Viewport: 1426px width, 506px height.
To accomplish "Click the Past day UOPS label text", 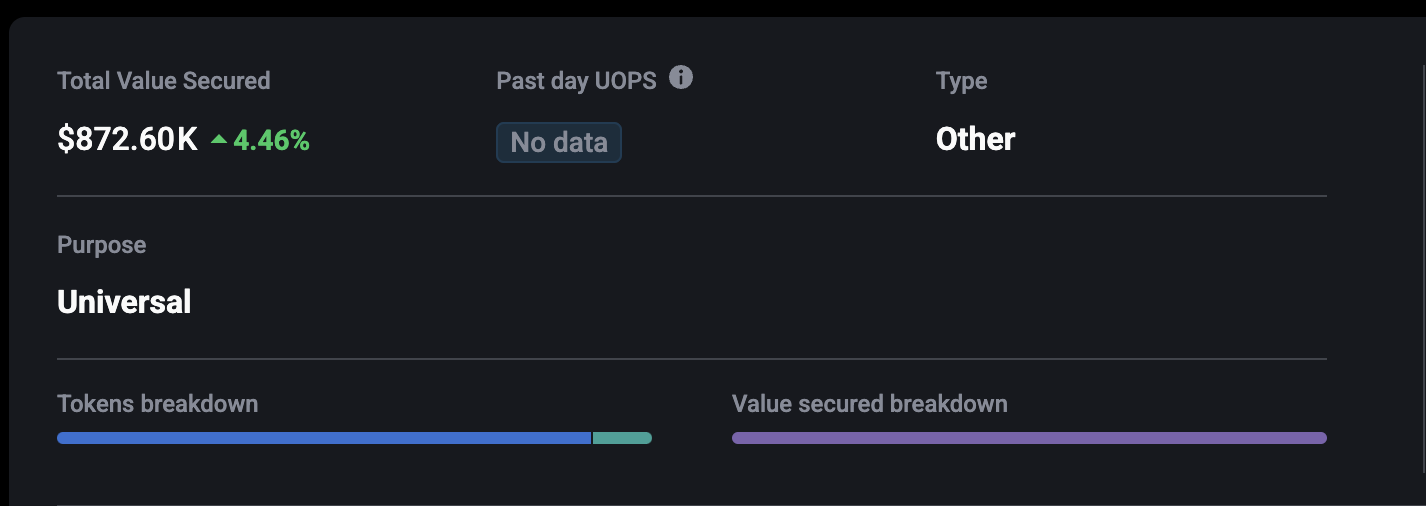I will coord(576,81).
